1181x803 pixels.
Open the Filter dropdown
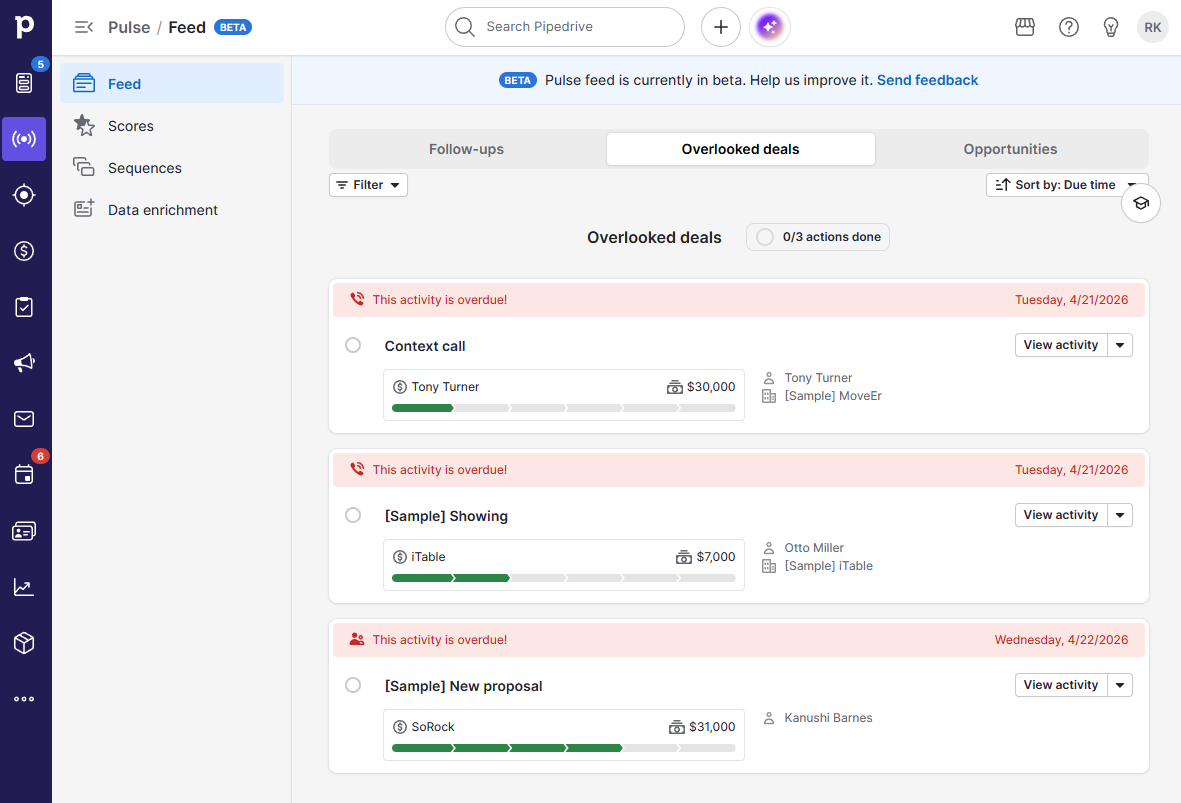[x=368, y=185]
